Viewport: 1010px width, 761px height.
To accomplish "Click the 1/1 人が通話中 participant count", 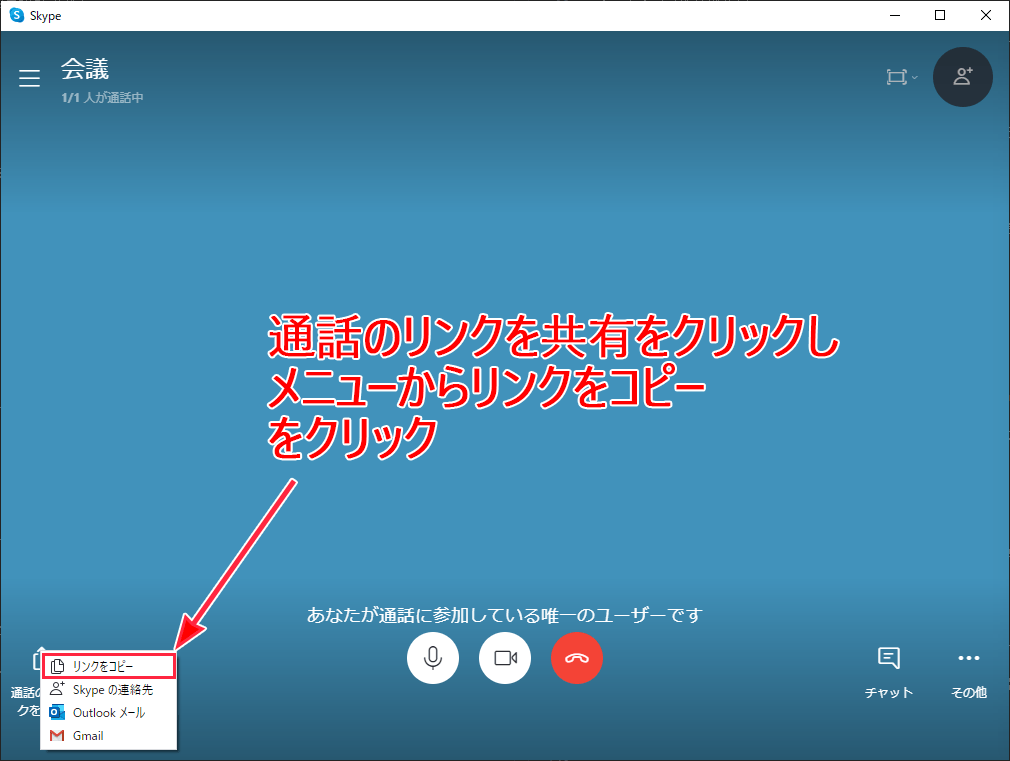I will pyautogui.click(x=102, y=98).
